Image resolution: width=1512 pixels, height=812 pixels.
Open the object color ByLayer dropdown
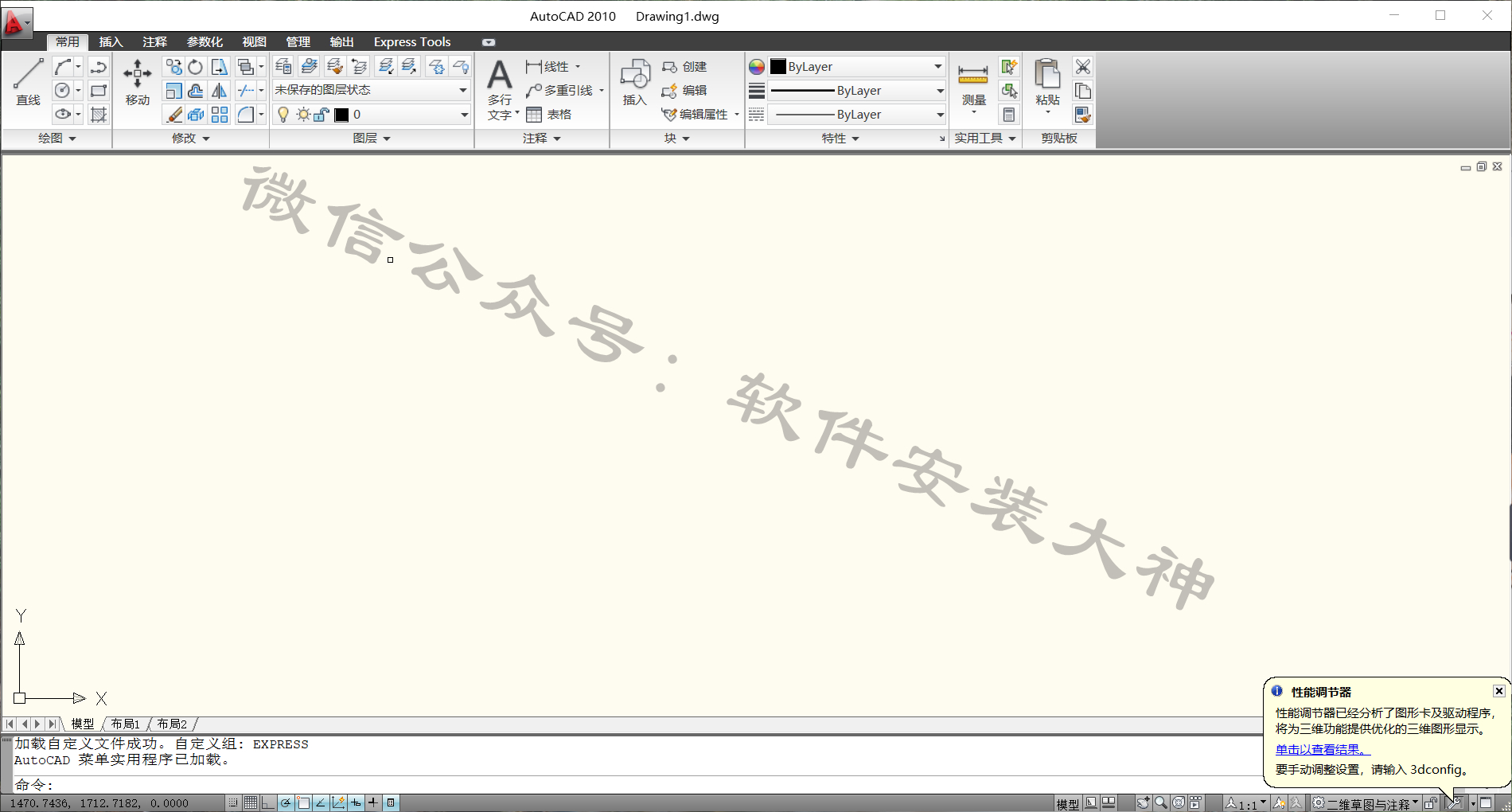(857, 67)
